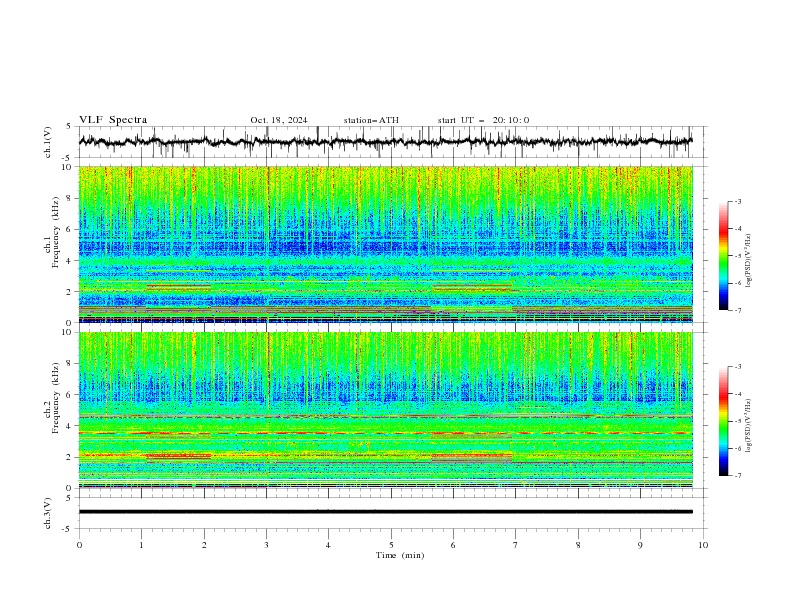
Task: Click the '-7' value on lower colorbar
Action: pos(737,476)
